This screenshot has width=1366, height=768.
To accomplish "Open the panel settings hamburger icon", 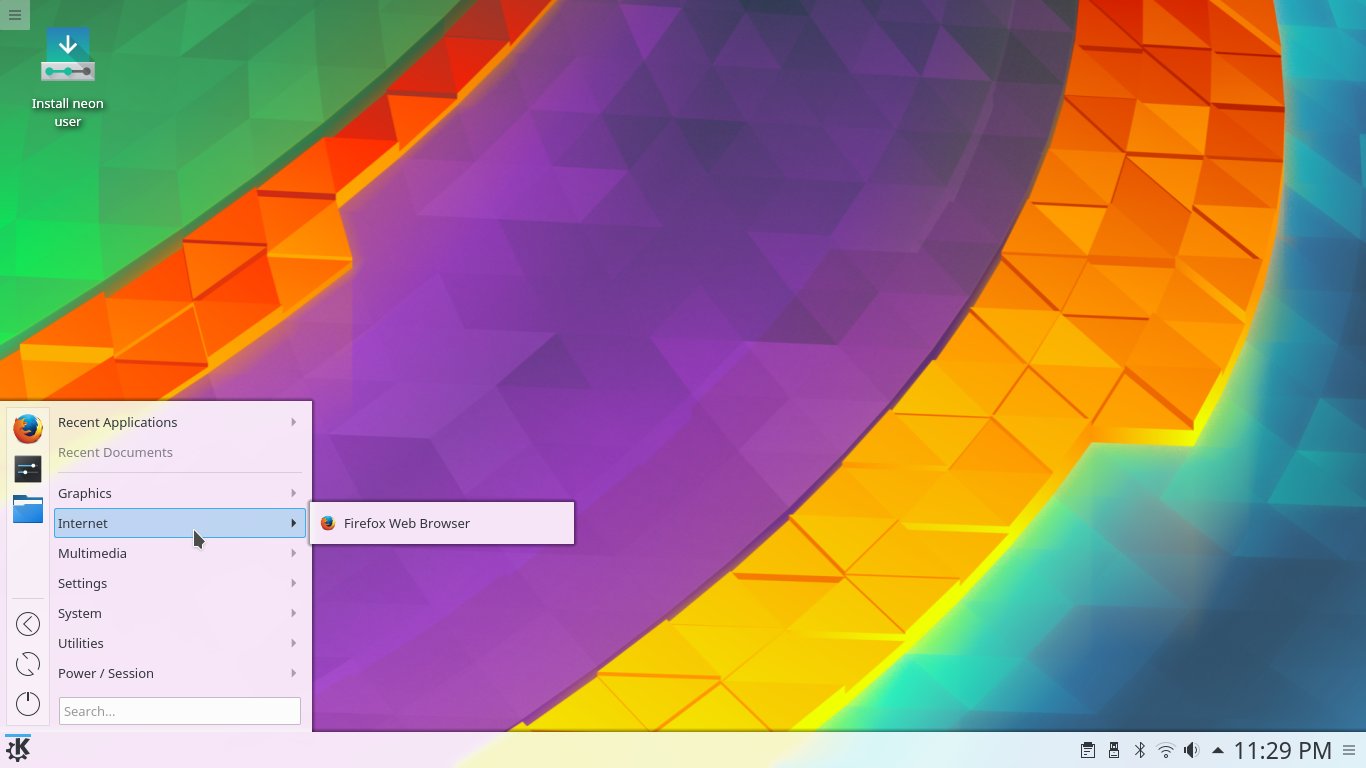I will pyautogui.click(x=1349, y=750).
